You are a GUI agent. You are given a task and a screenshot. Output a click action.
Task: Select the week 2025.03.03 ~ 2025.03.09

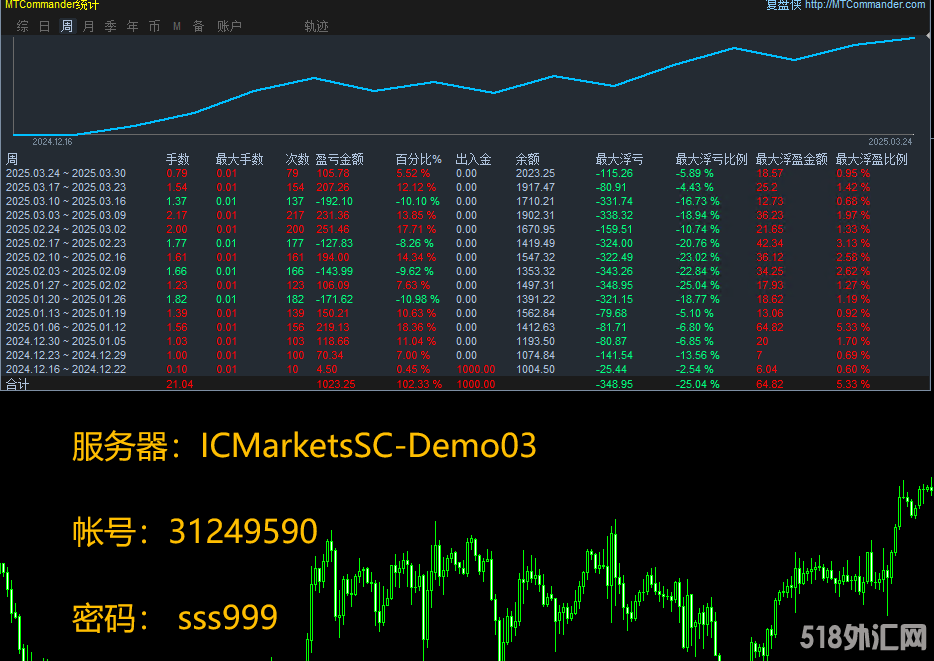465,215
